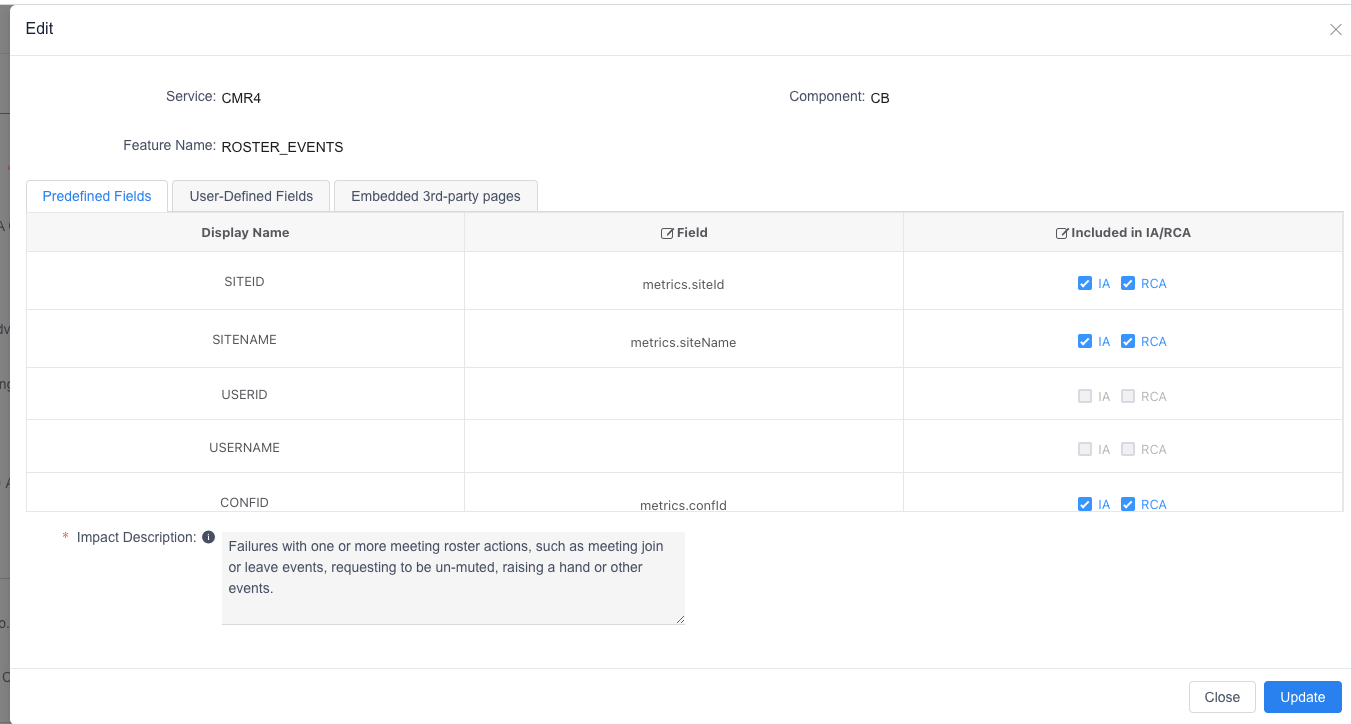Select the Predefined Fields tab

pyautogui.click(x=97, y=196)
